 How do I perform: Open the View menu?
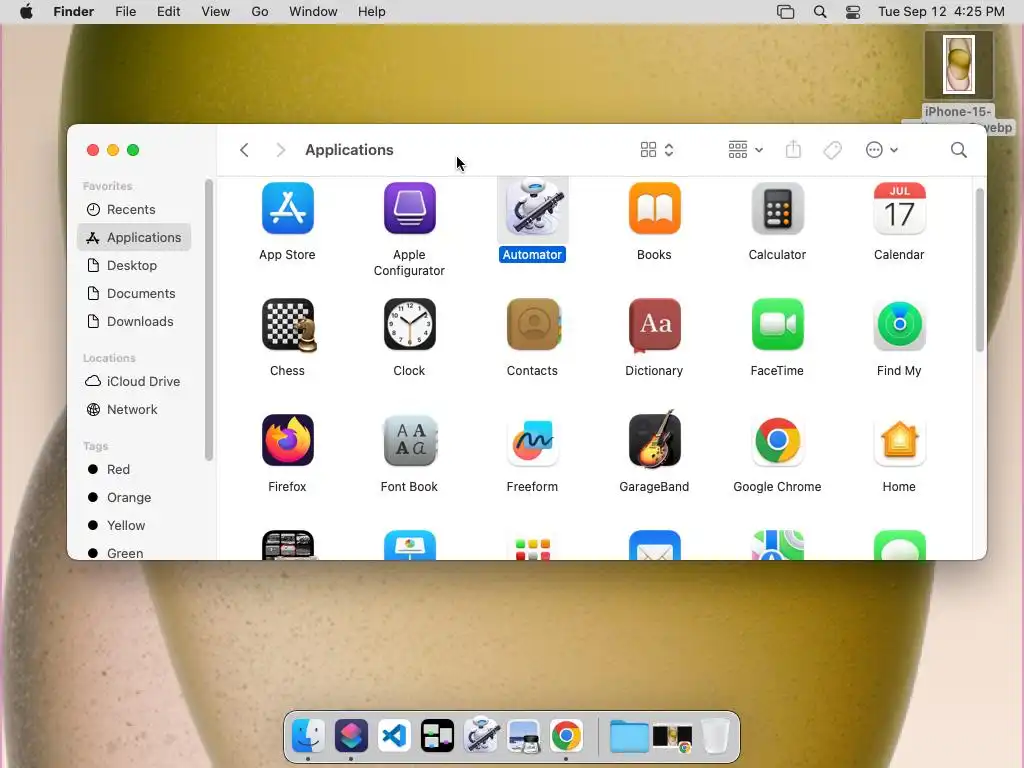[216, 12]
